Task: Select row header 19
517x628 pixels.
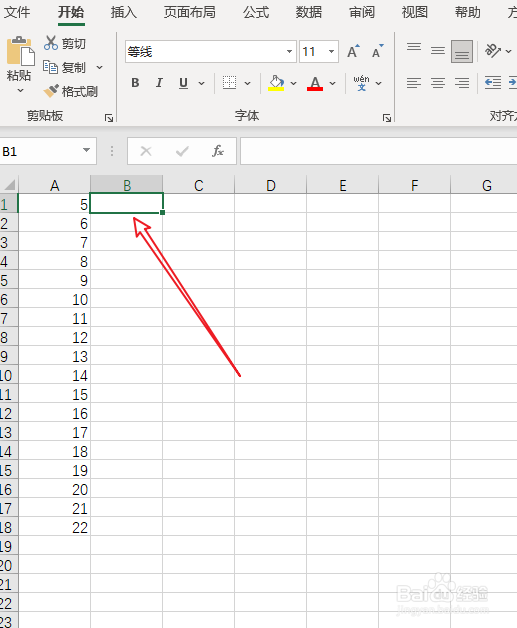Action: point(8,546)
